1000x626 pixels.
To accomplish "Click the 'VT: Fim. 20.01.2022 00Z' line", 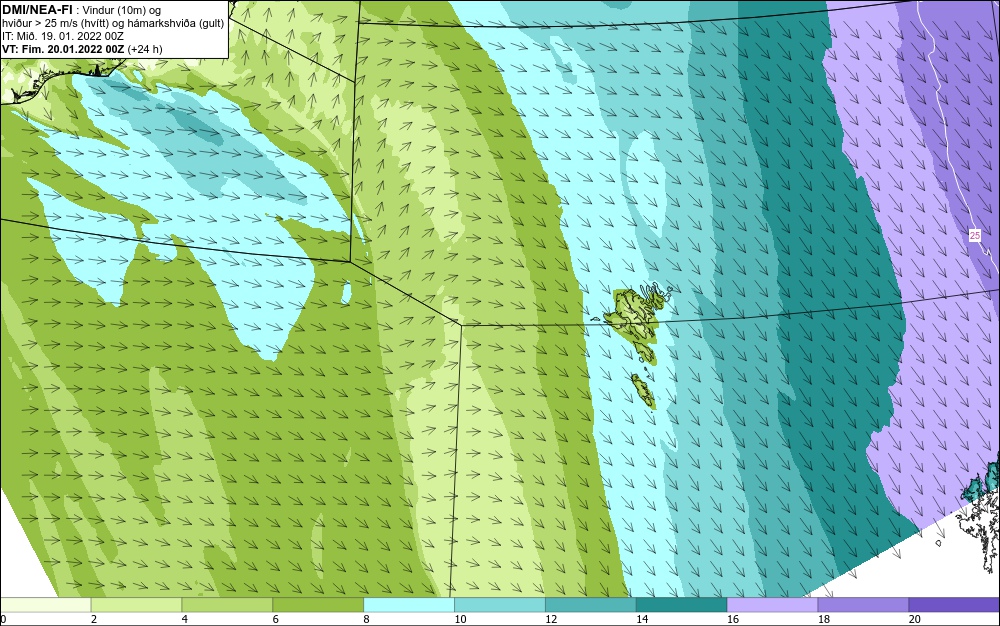I will tap(63, 49).
